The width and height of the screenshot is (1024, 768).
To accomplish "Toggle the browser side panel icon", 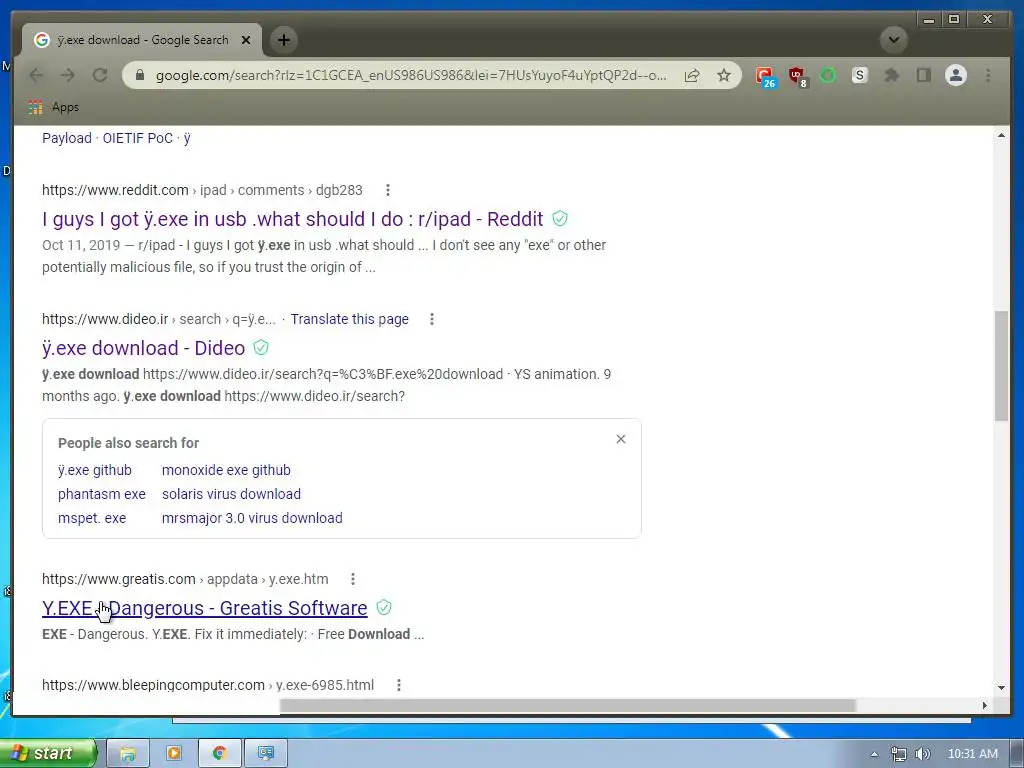I will pyautogui.click(x=923, y=76).
